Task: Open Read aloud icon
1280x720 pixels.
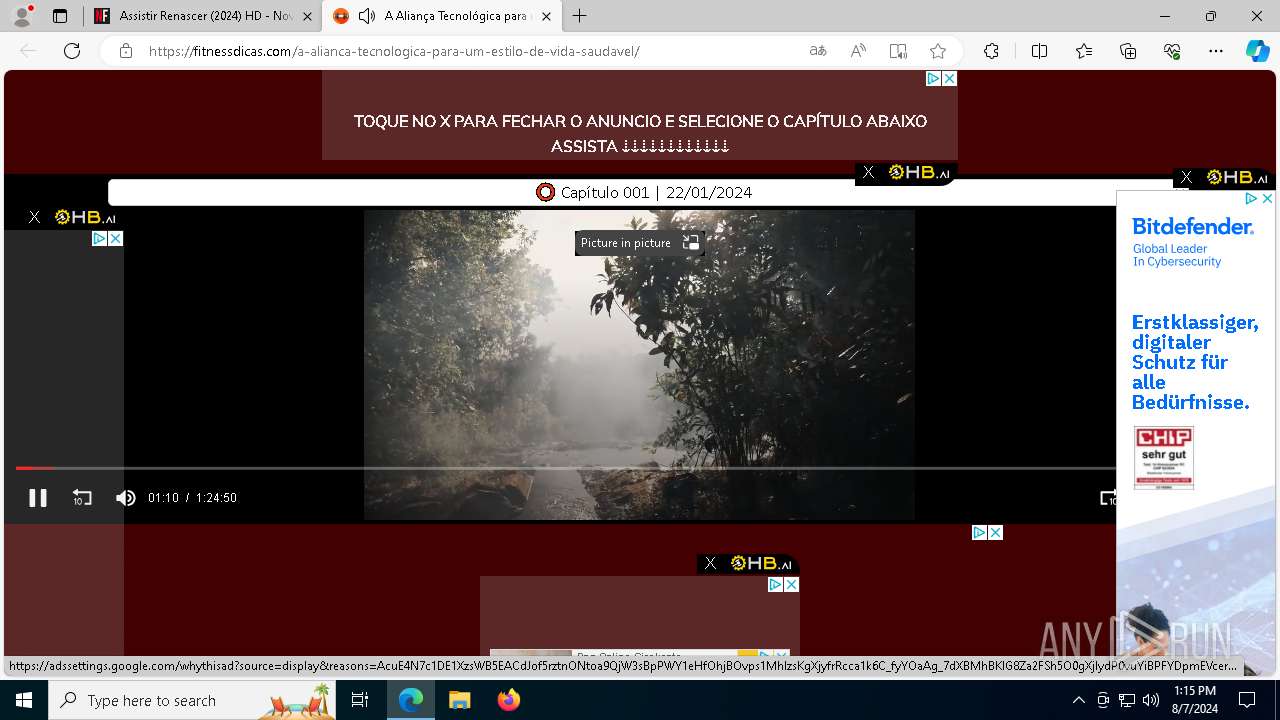Action: (x=858, y=51)
